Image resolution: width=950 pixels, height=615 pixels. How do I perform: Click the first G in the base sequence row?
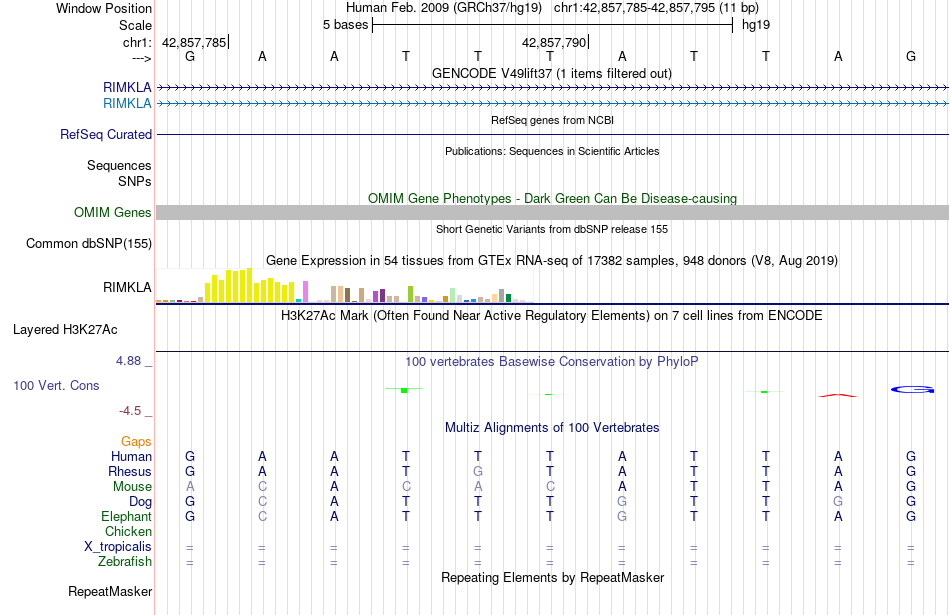click(190, 56)
